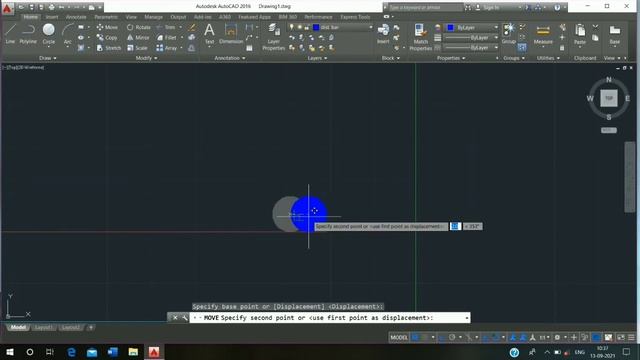Click the Array tool

[167, 48]
